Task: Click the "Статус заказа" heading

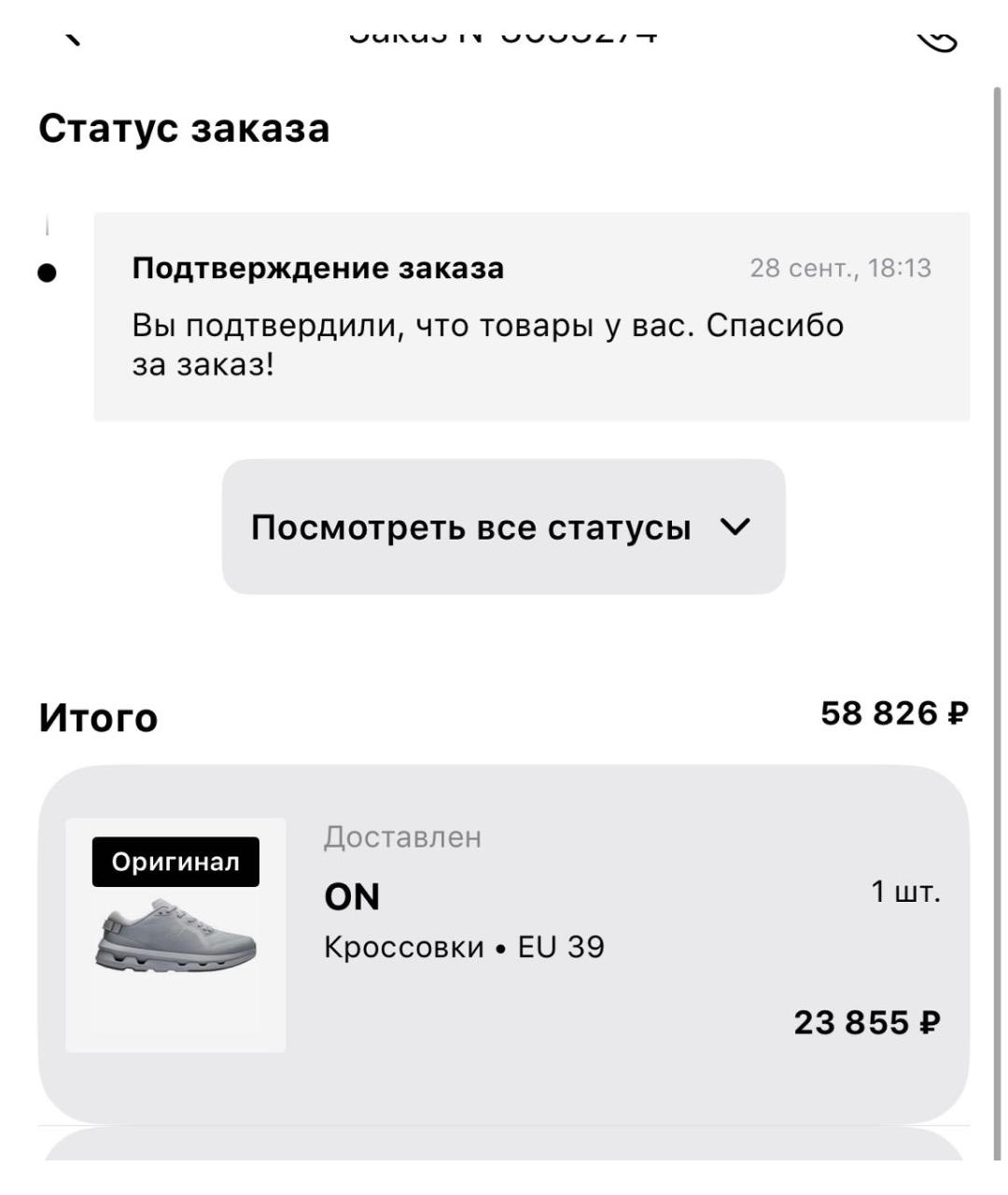Action: (184, 128)
